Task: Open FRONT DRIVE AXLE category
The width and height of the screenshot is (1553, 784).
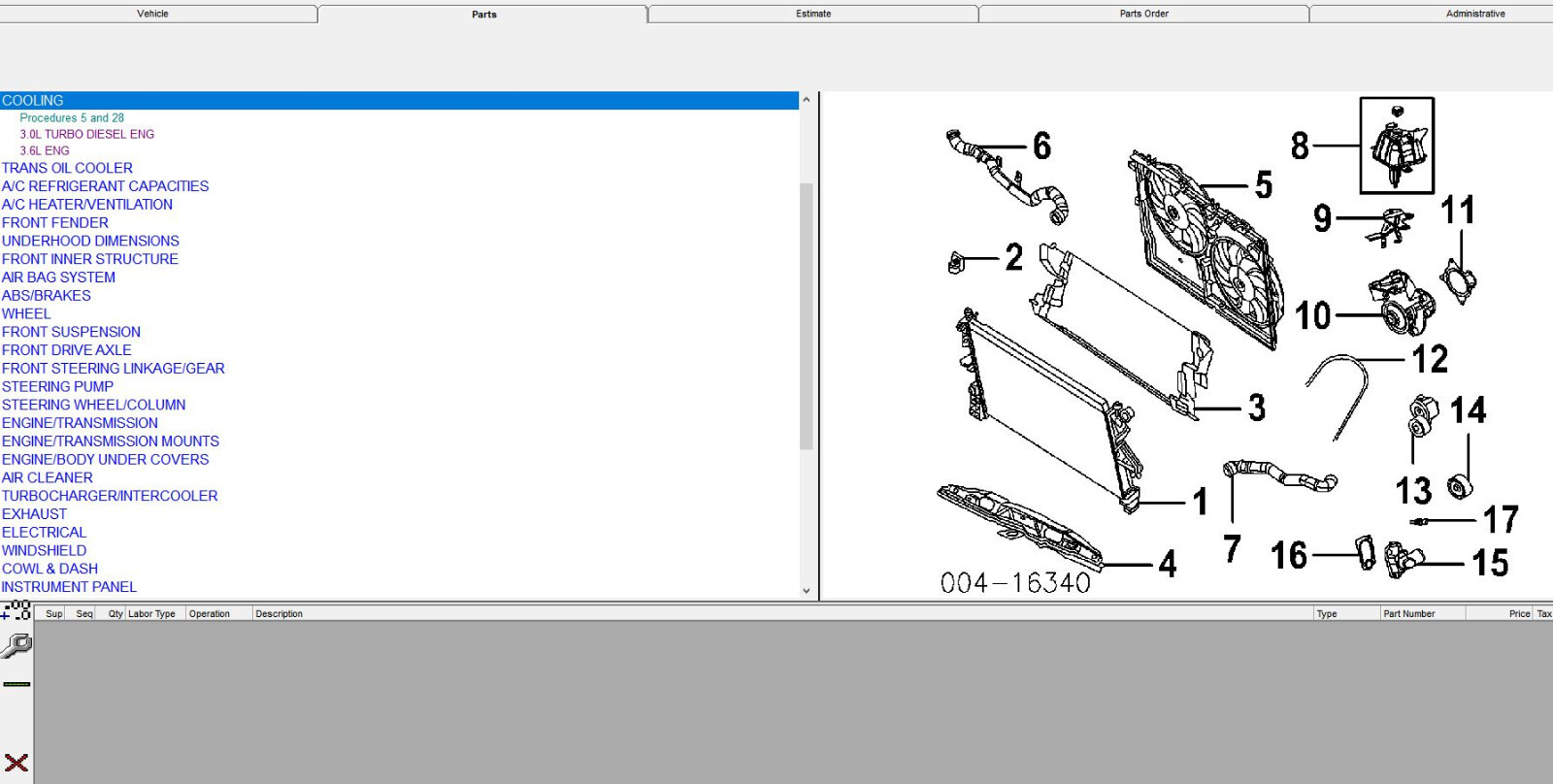Action: tap(66, 350)
